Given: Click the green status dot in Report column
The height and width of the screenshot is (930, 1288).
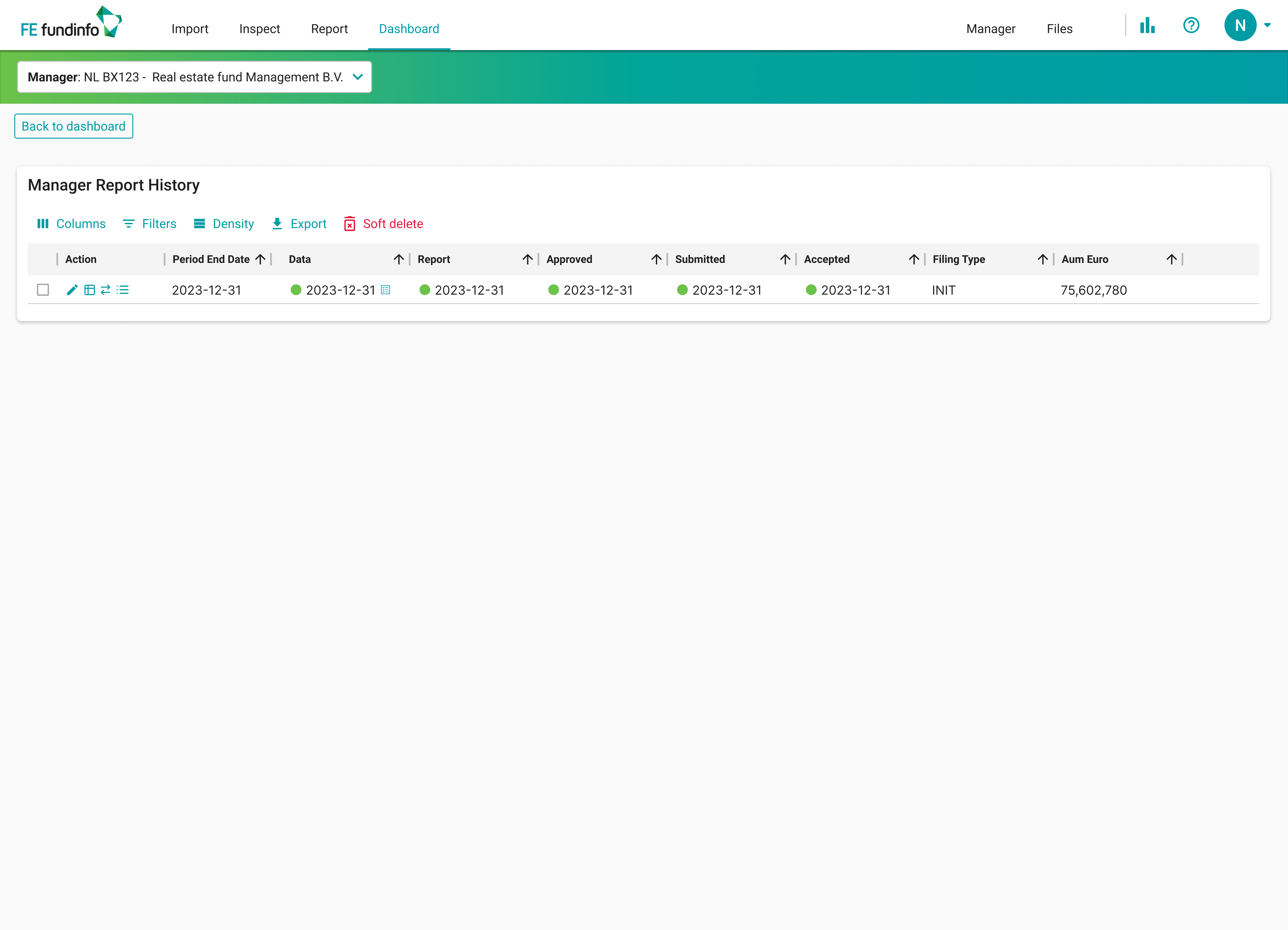Looking at the screenshot, I should pyautogui.click(x=425, y=290).
